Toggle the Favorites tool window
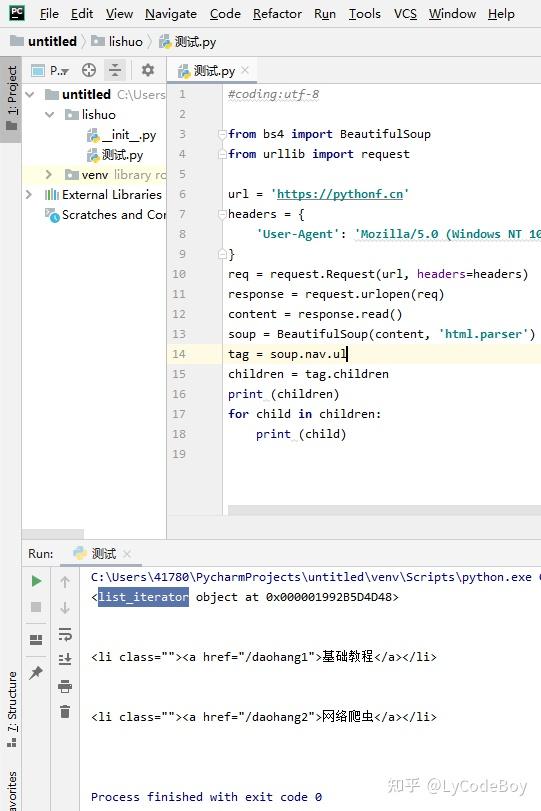Viewport: 541px width, 811px height. (11, 790)
